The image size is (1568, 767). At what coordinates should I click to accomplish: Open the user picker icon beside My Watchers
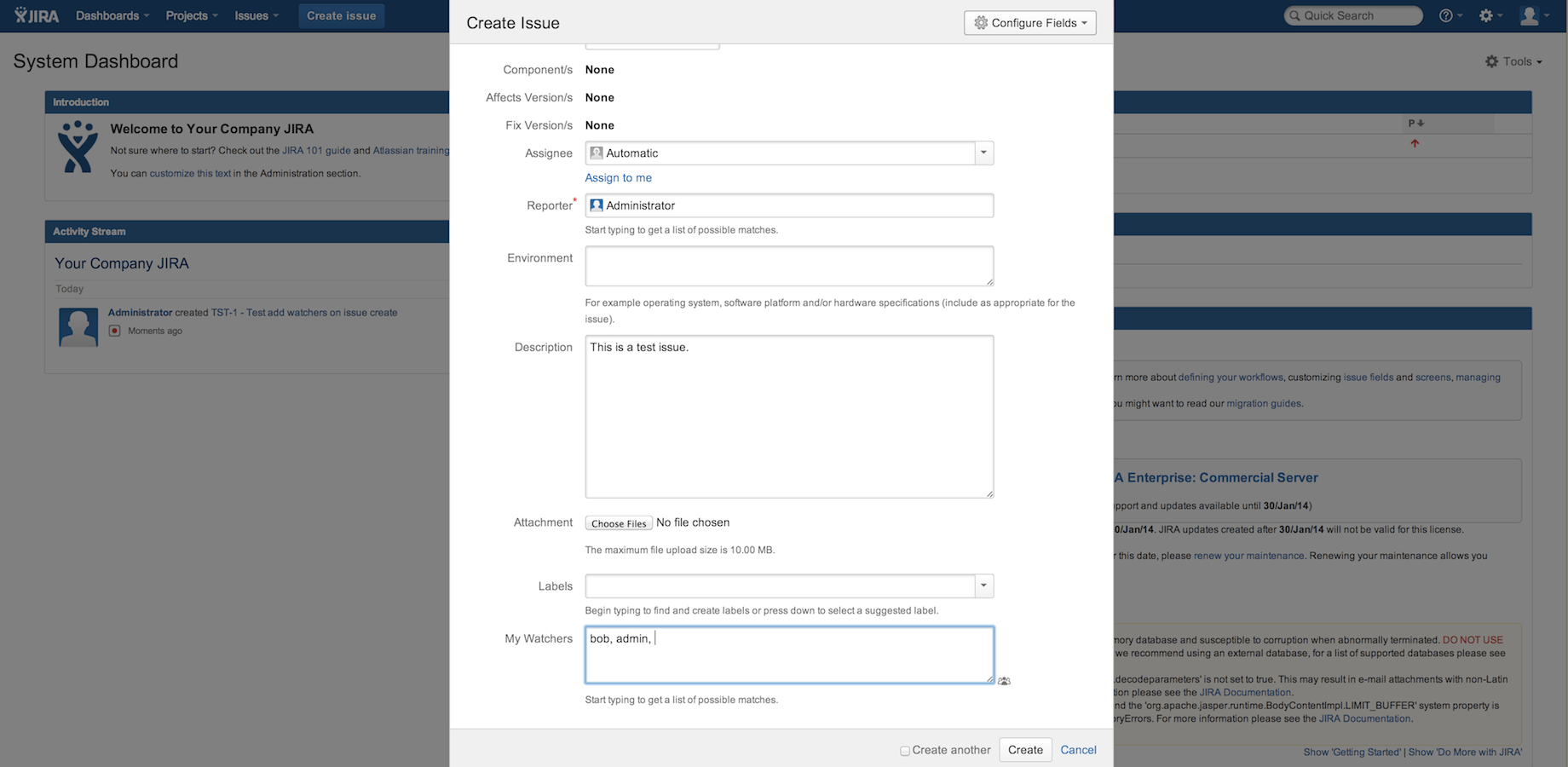[x=1004, y=680]
